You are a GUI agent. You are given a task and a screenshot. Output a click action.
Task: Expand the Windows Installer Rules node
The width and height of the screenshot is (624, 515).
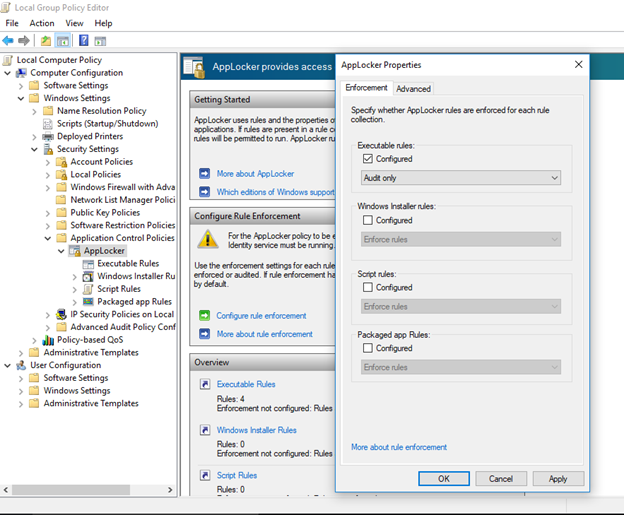75,277
